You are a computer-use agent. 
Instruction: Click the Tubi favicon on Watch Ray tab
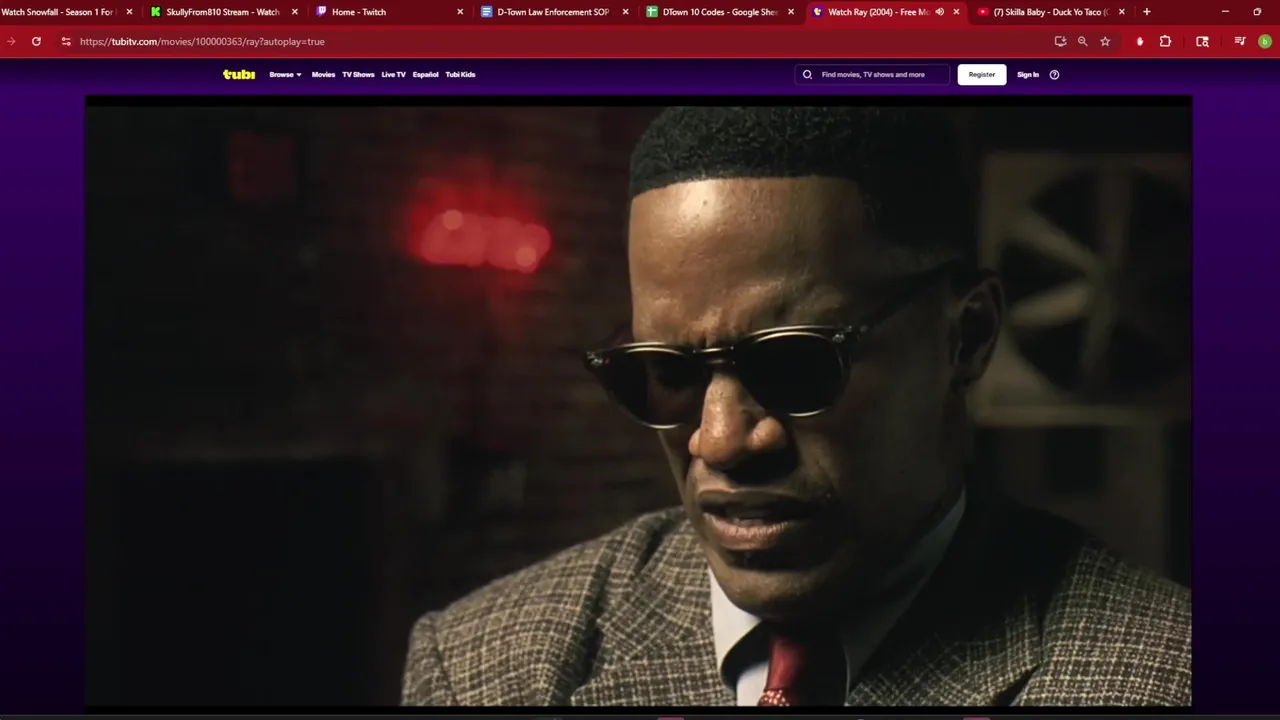(x=817, y=12)
